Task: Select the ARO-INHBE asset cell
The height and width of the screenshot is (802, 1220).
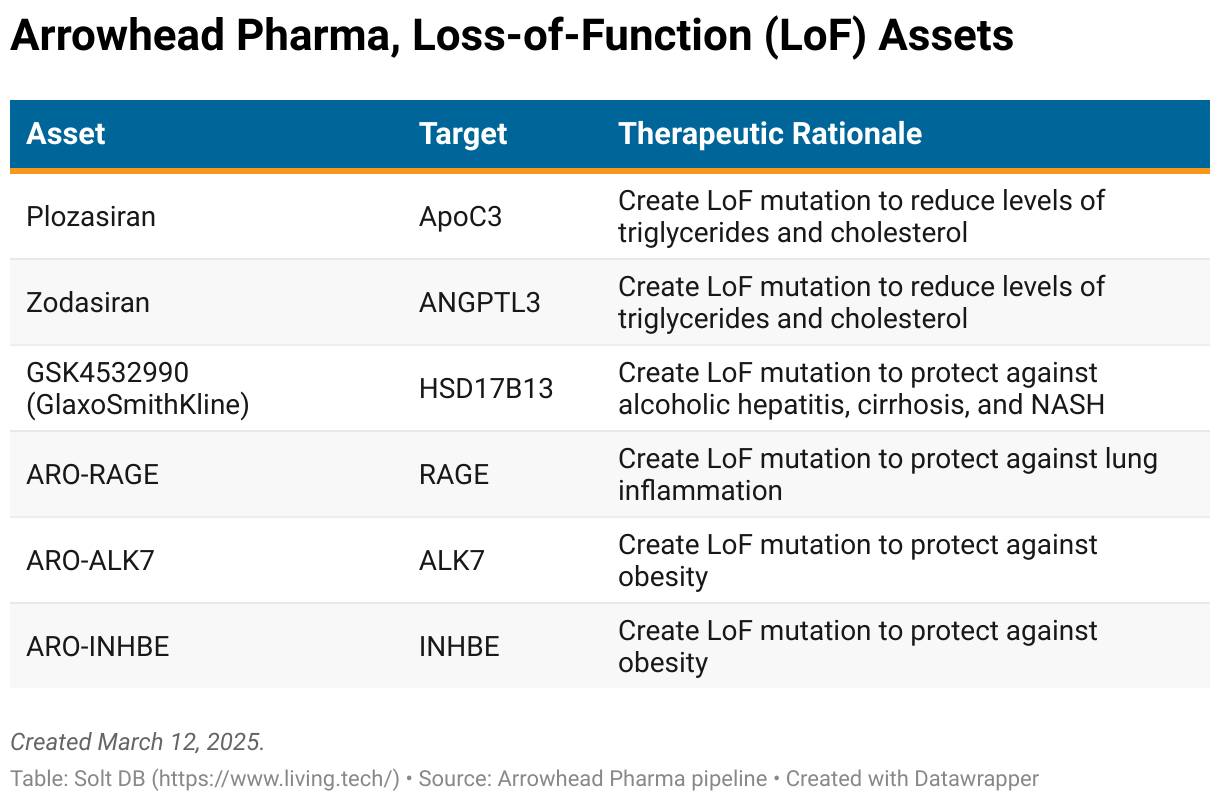Action: click(x=98, y=647)
